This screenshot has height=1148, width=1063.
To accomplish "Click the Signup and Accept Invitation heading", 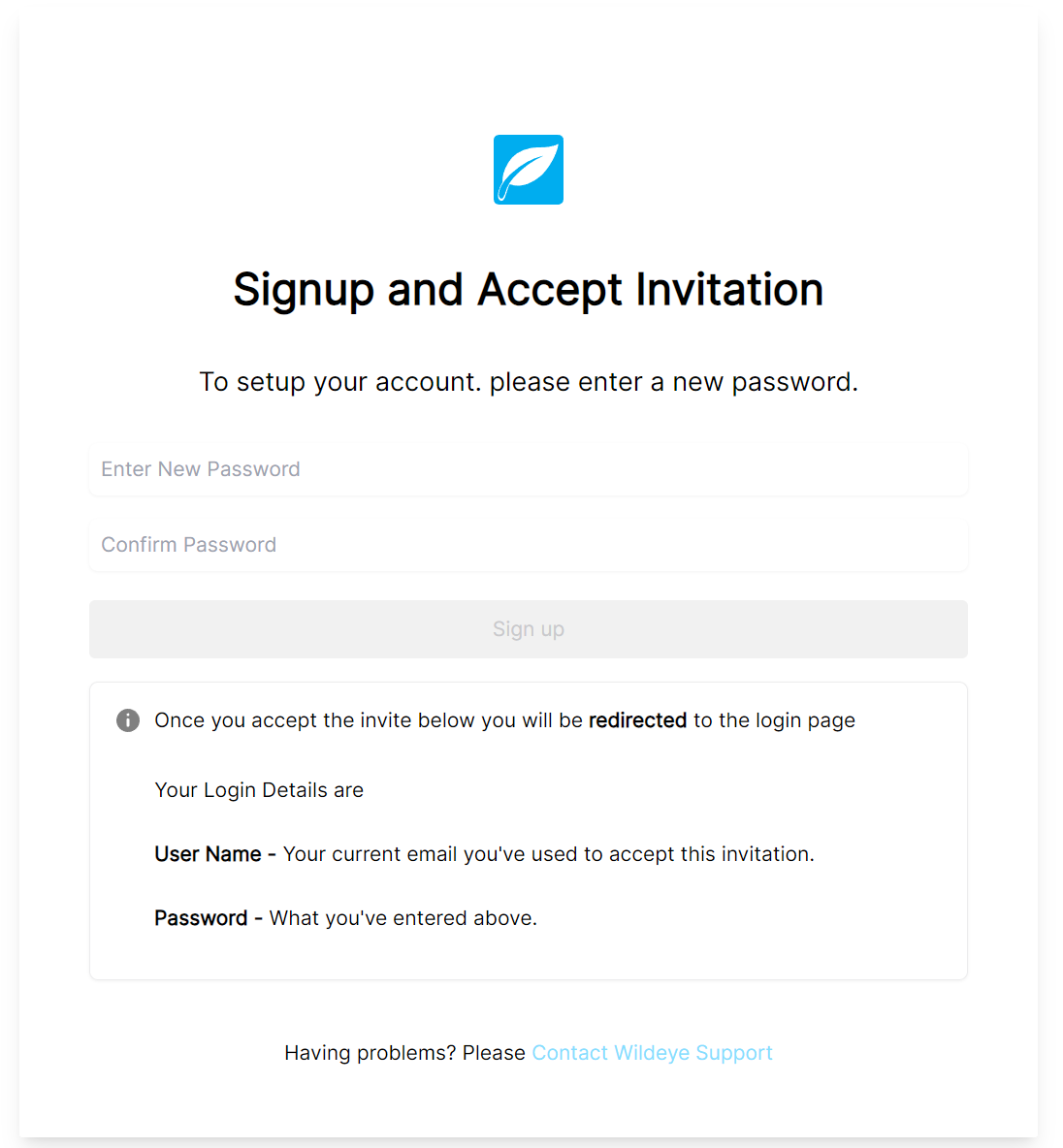I will pyautogui.click(x=529, y=289).
